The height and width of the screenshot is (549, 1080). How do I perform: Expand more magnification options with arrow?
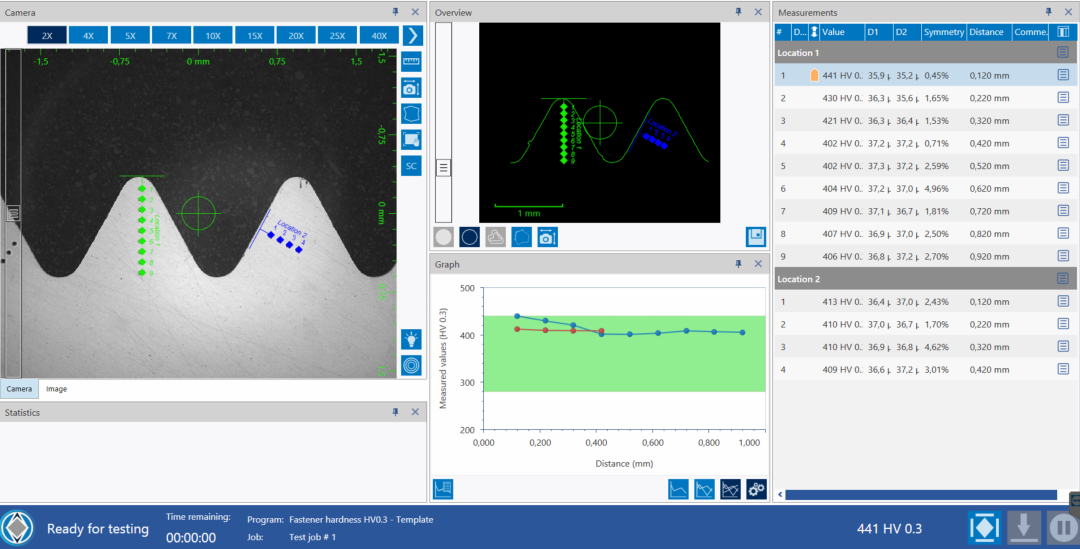pyautogui.click(x=412, y=35)
